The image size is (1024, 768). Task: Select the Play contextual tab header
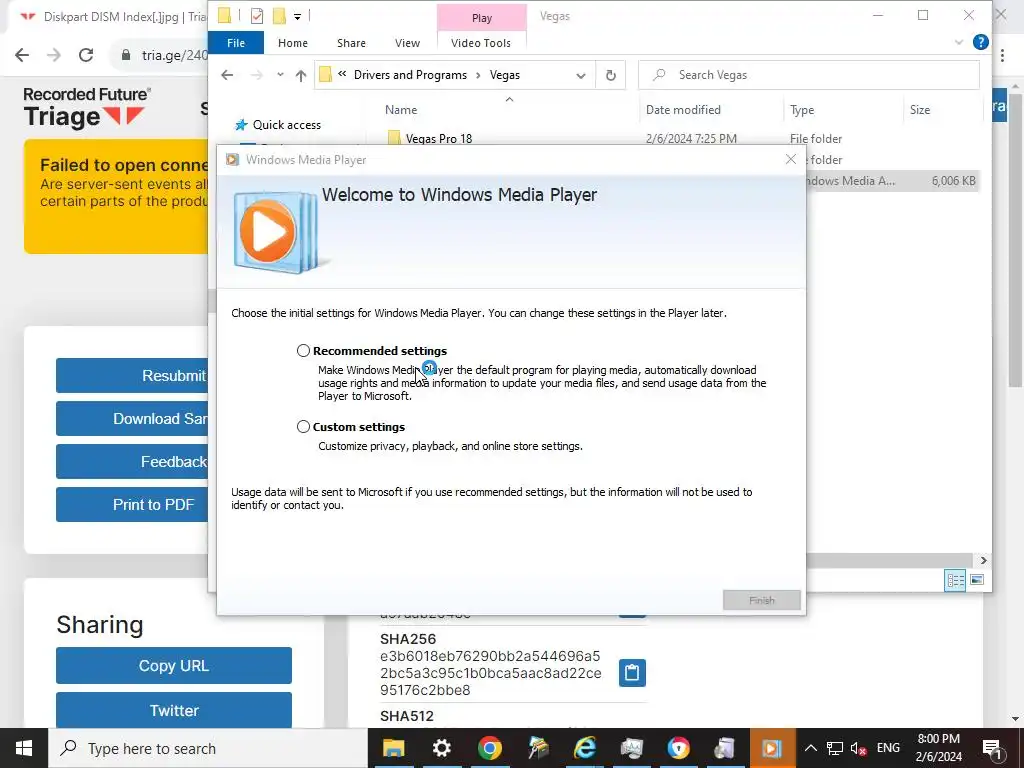click(482, 18)
